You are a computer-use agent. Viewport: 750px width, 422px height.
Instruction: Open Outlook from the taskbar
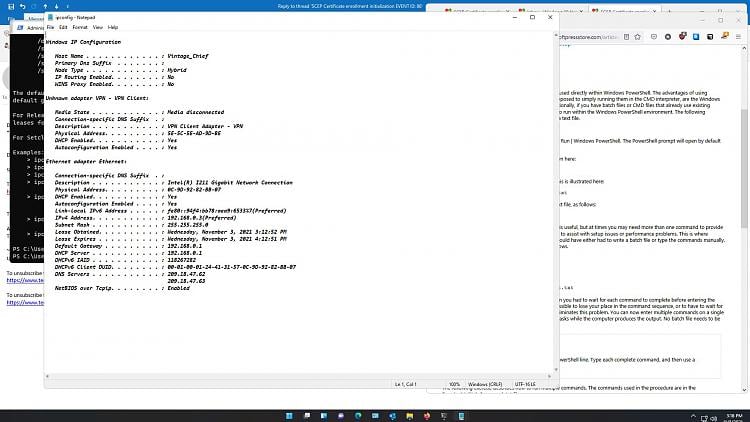pos(392,416)
